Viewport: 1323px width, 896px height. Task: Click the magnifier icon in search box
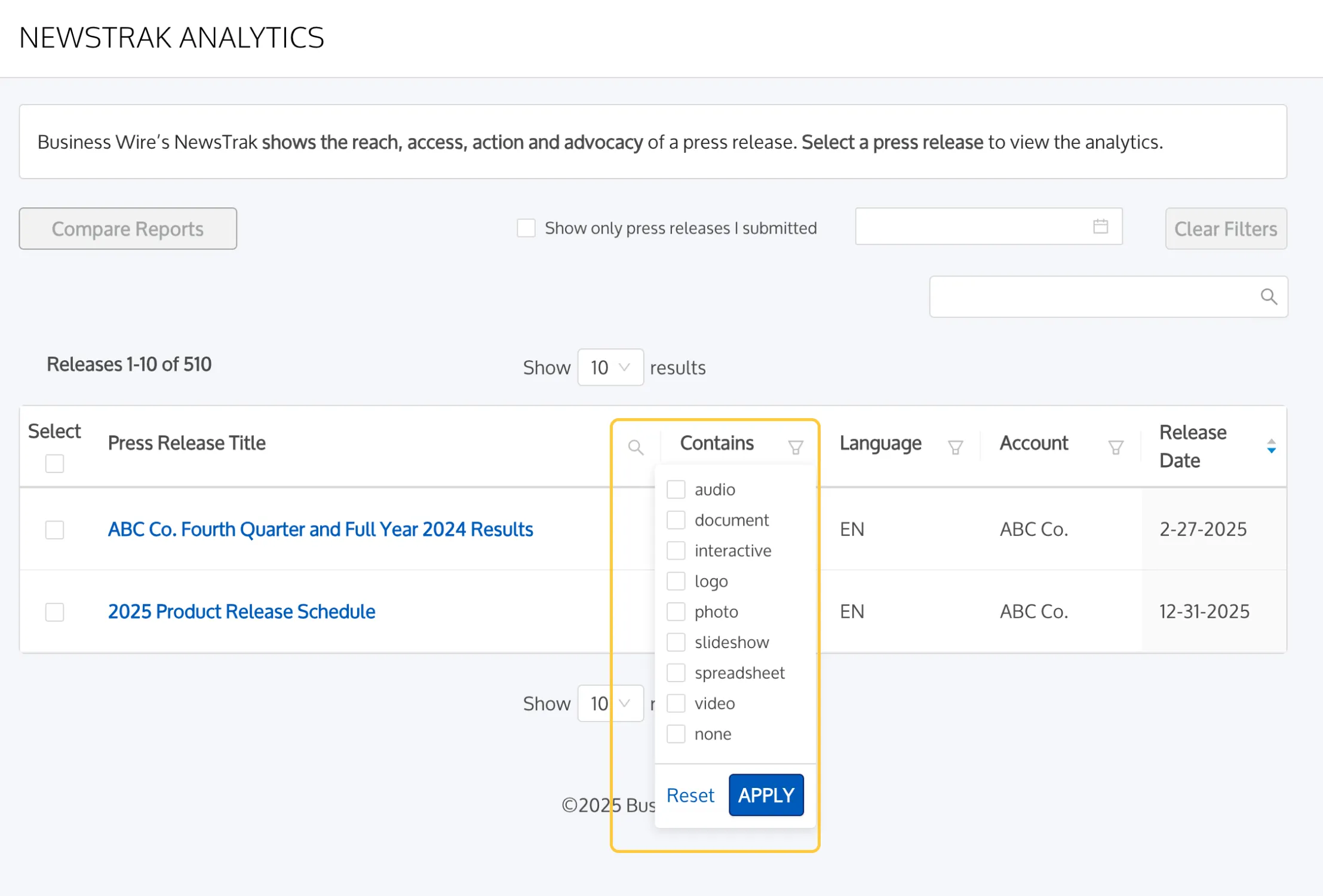click(1269, 297)
